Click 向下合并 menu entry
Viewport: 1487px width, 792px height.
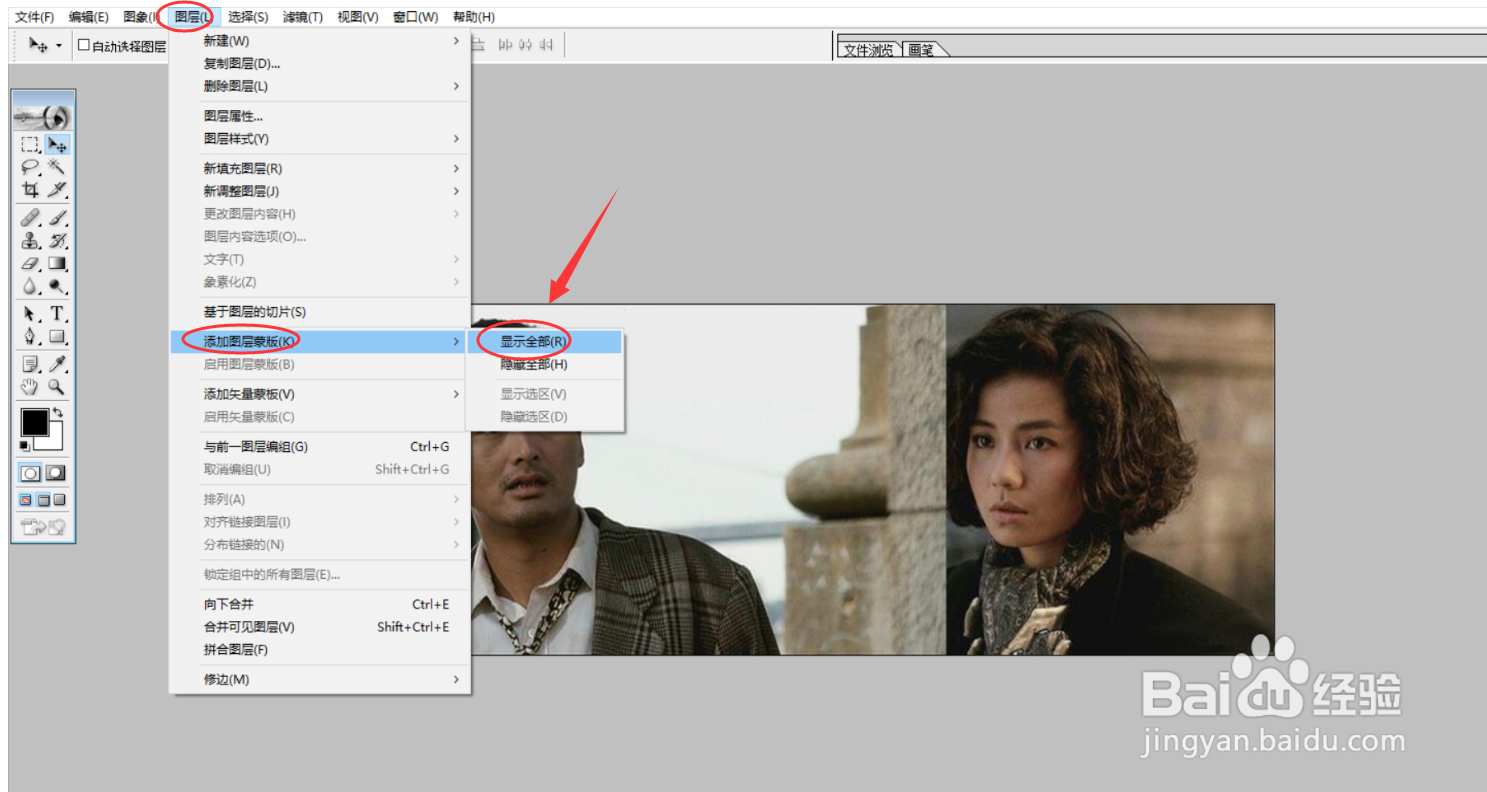319,605
